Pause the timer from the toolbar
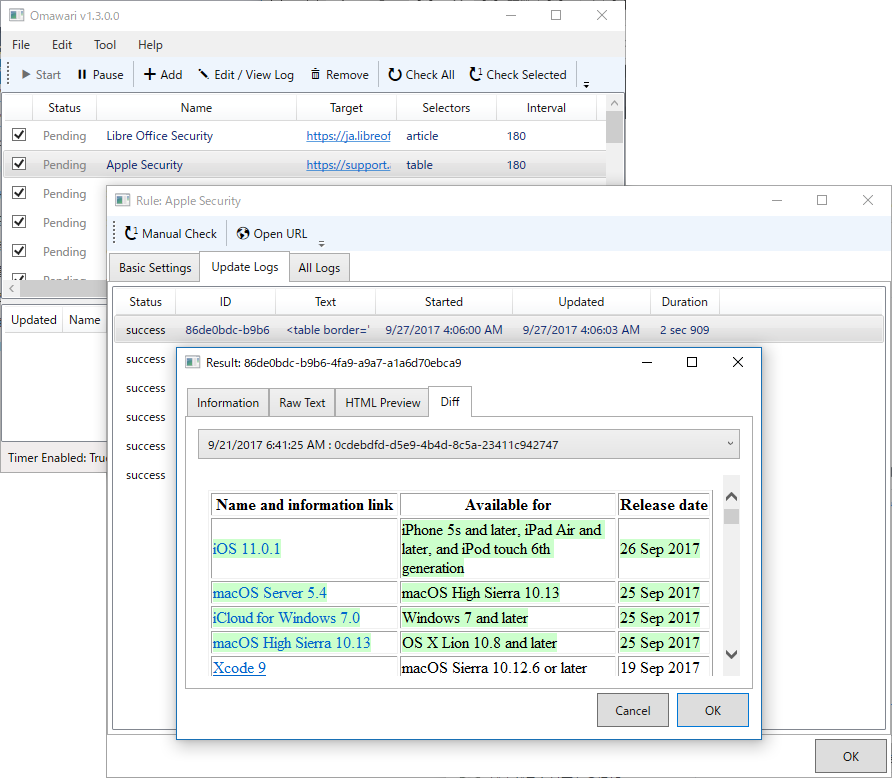The height and width of the screenshot is (778, 892). coord(100,75)
